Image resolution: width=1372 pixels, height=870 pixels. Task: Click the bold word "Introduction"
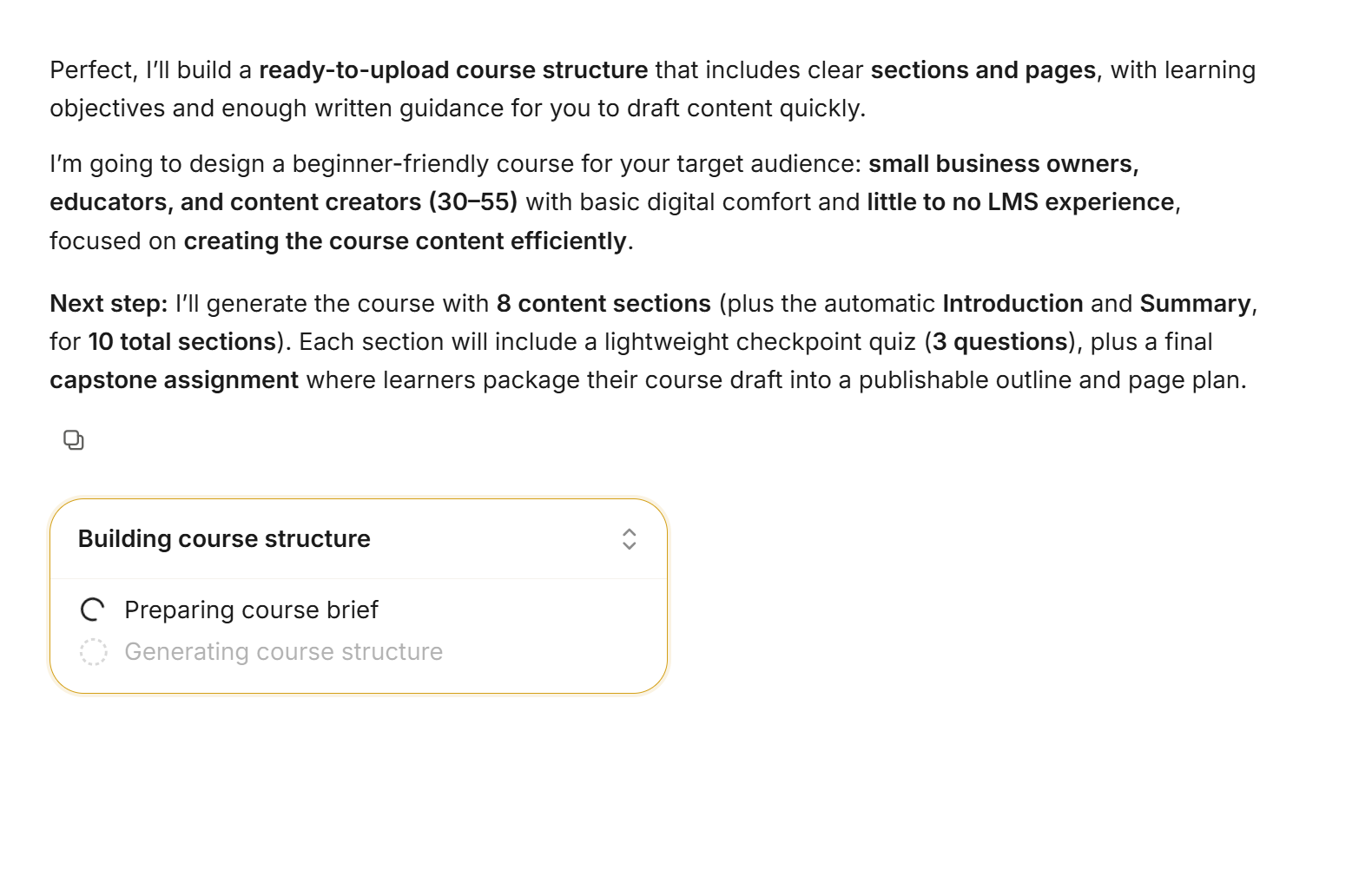pyautogui.click(x=1013, y=304)
